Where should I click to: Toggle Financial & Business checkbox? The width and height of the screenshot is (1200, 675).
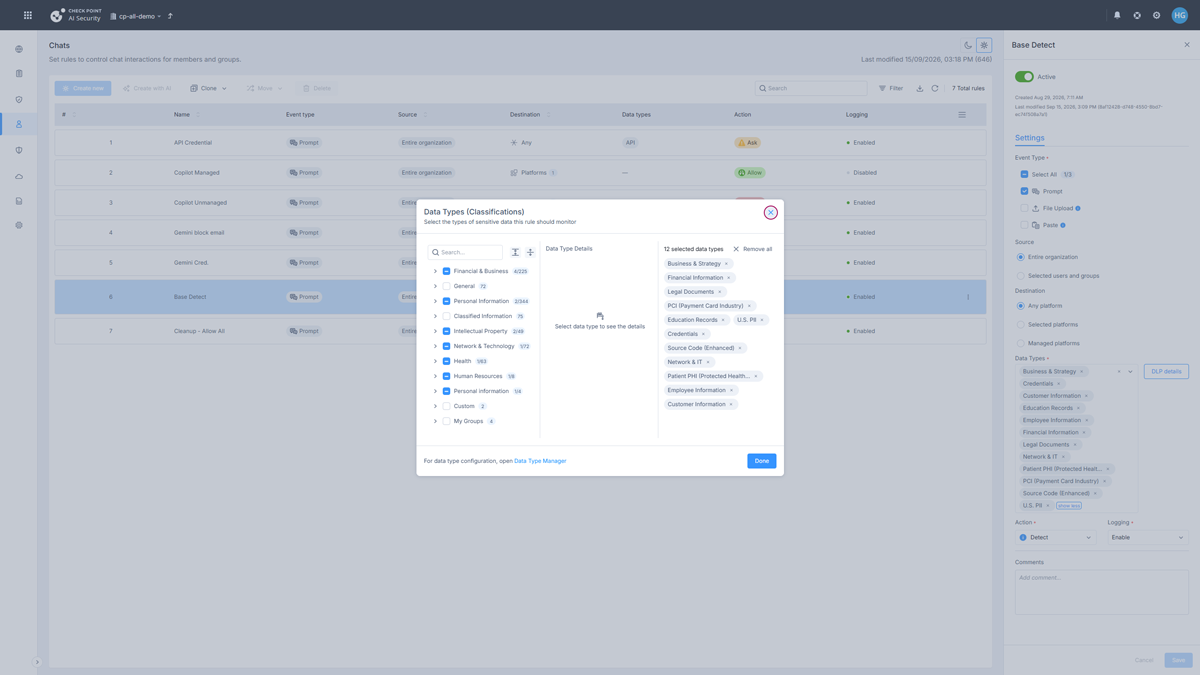pyautogui.click(x=446, y=271)
